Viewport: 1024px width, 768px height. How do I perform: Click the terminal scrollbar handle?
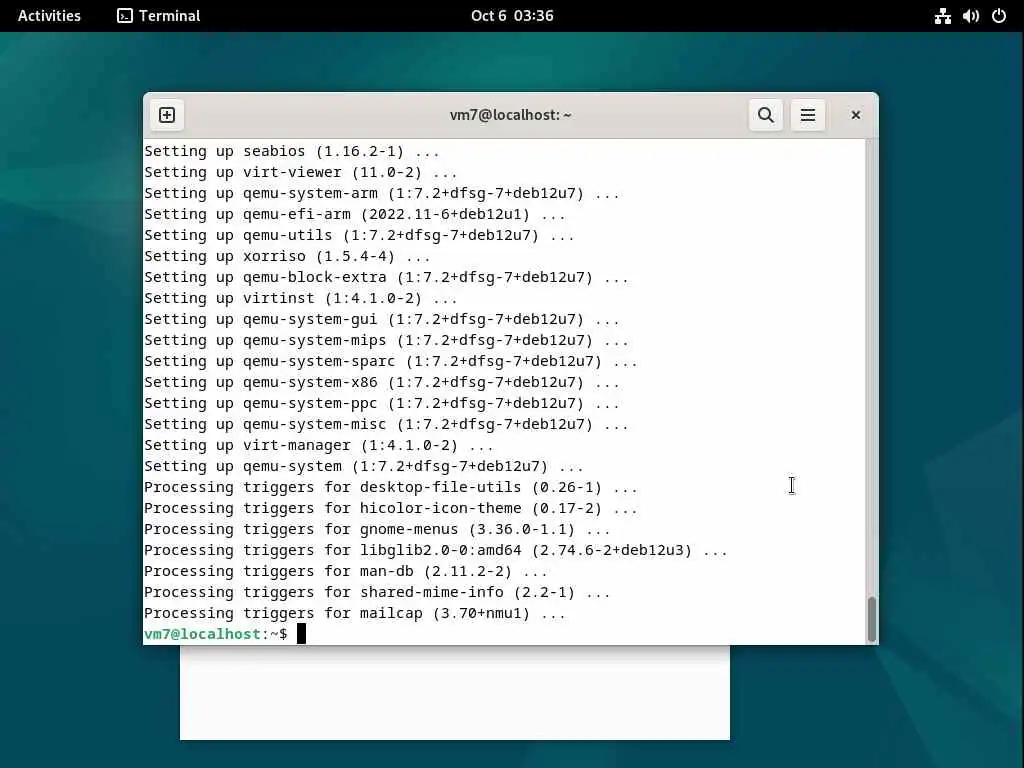[x=871, y=618]
